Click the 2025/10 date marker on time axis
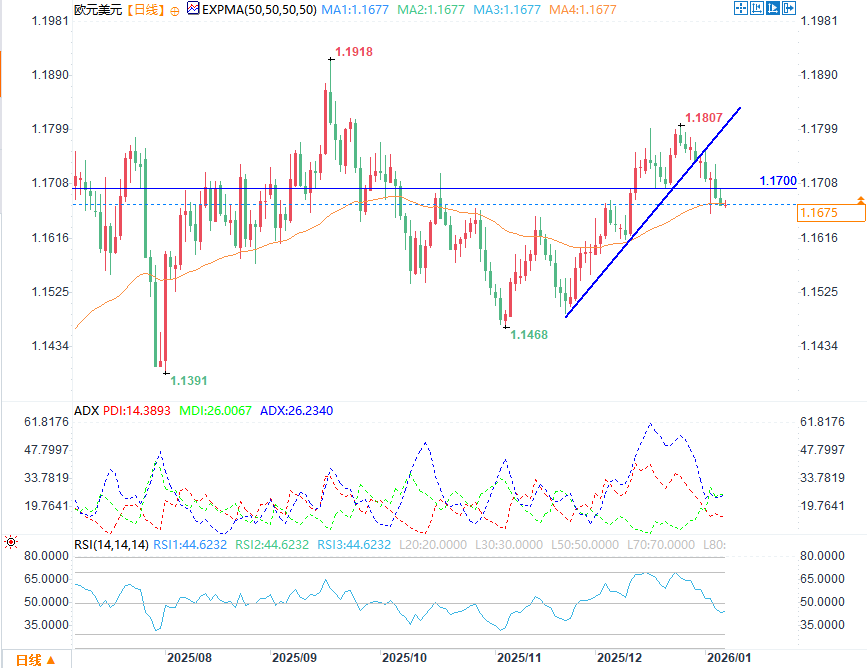Screen dimensions: 867x668 (x=404, y=657)
